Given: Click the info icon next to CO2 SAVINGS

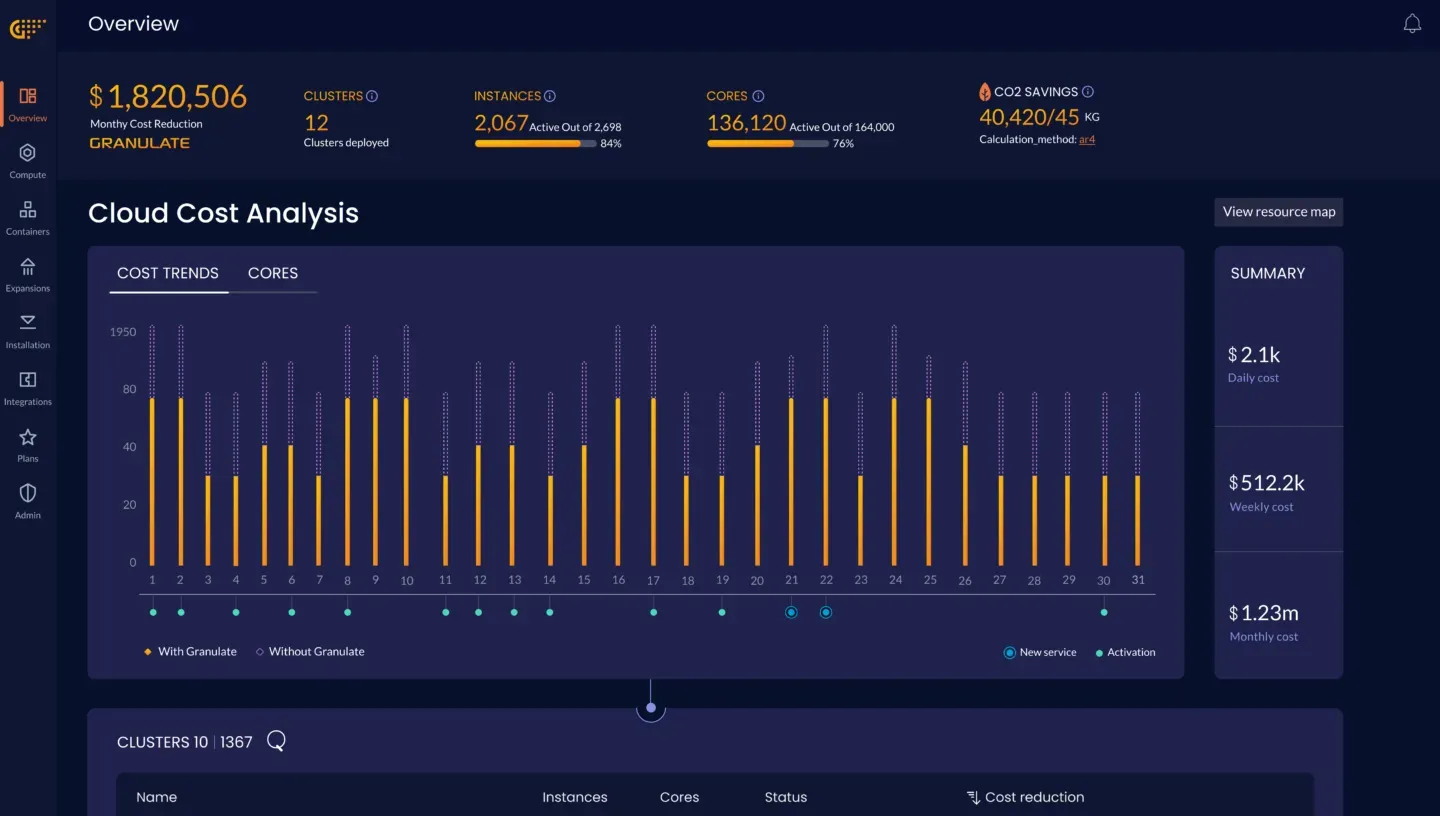Looking at the screenshot, I should click(x=1088, y=92).
